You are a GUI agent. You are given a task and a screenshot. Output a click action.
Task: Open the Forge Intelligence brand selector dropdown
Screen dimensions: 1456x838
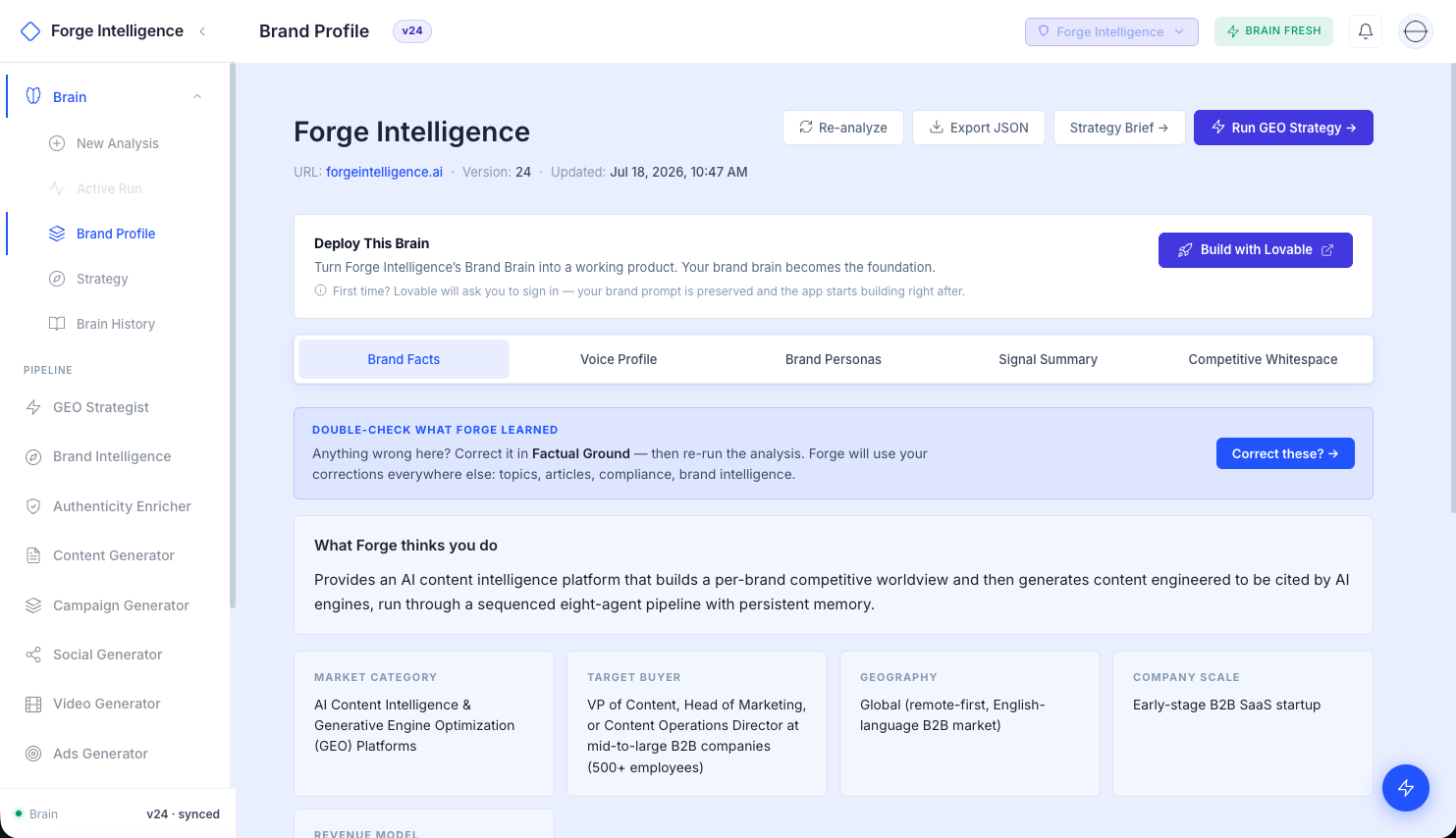(x=1111, y=31)
